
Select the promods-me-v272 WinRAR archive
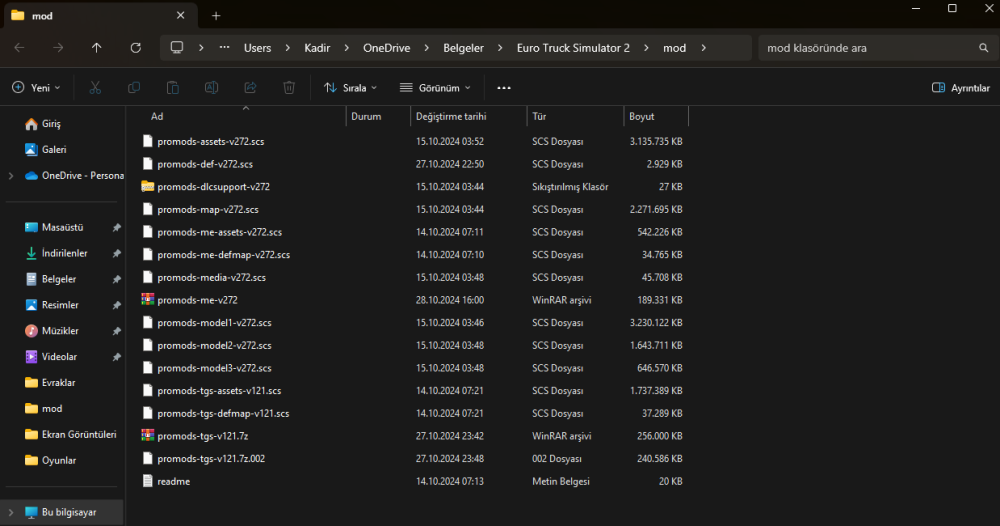tap(197, 300)
